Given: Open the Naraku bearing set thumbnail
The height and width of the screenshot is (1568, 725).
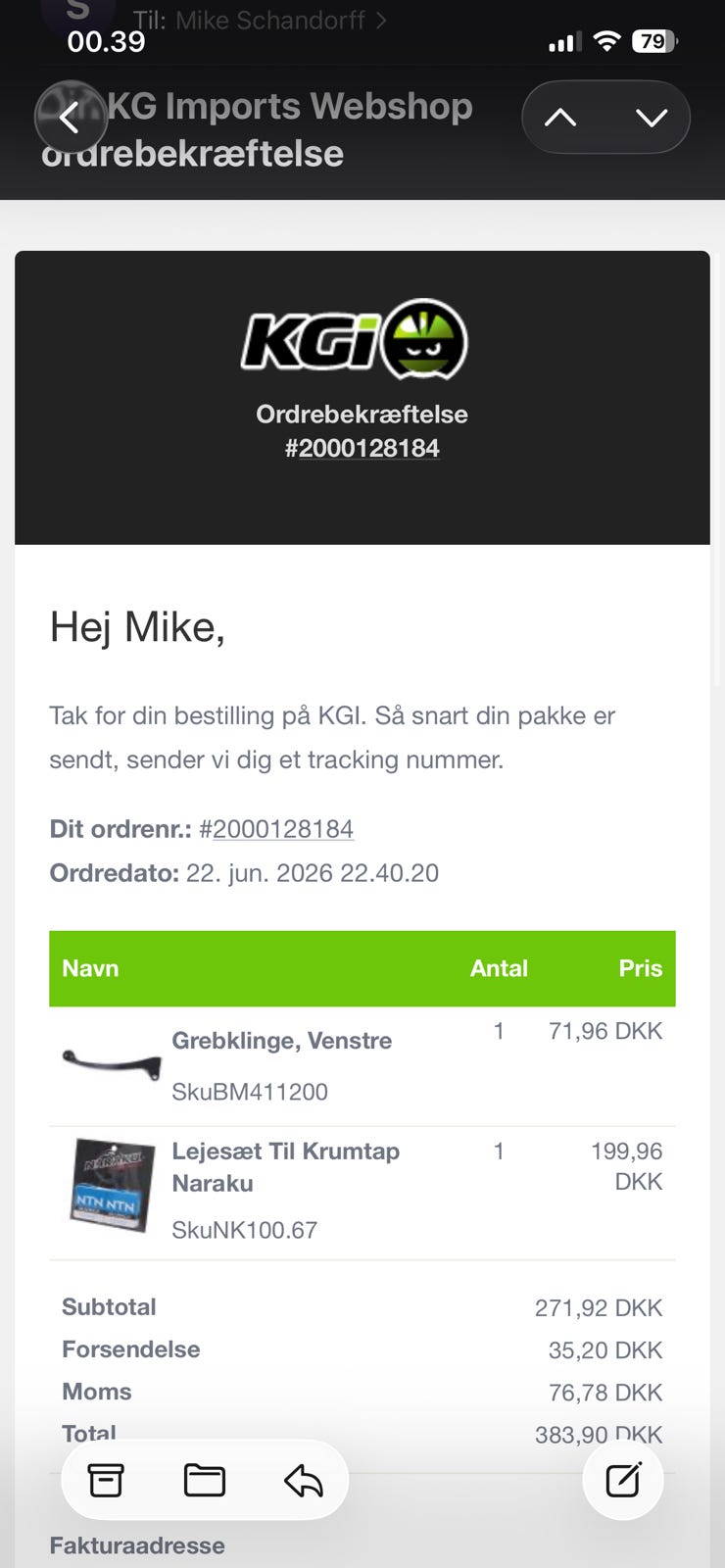Looking at the screenshot, I should click(112, 1184).
